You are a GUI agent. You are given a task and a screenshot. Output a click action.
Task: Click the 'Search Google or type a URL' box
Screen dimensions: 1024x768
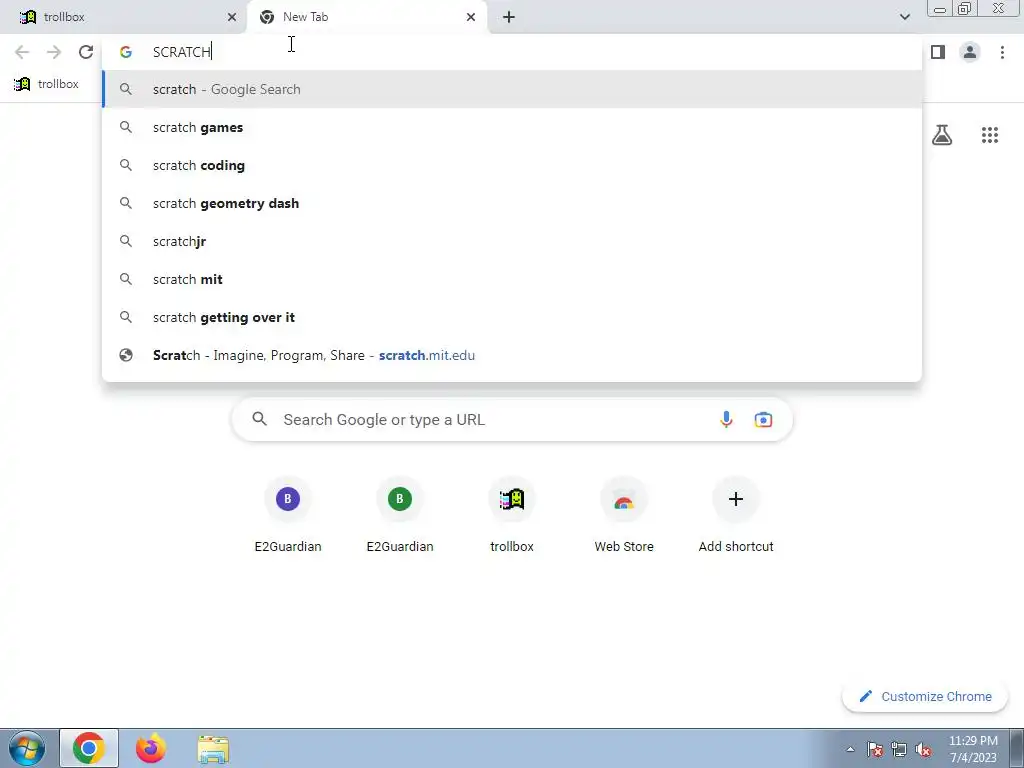[512, 419]
